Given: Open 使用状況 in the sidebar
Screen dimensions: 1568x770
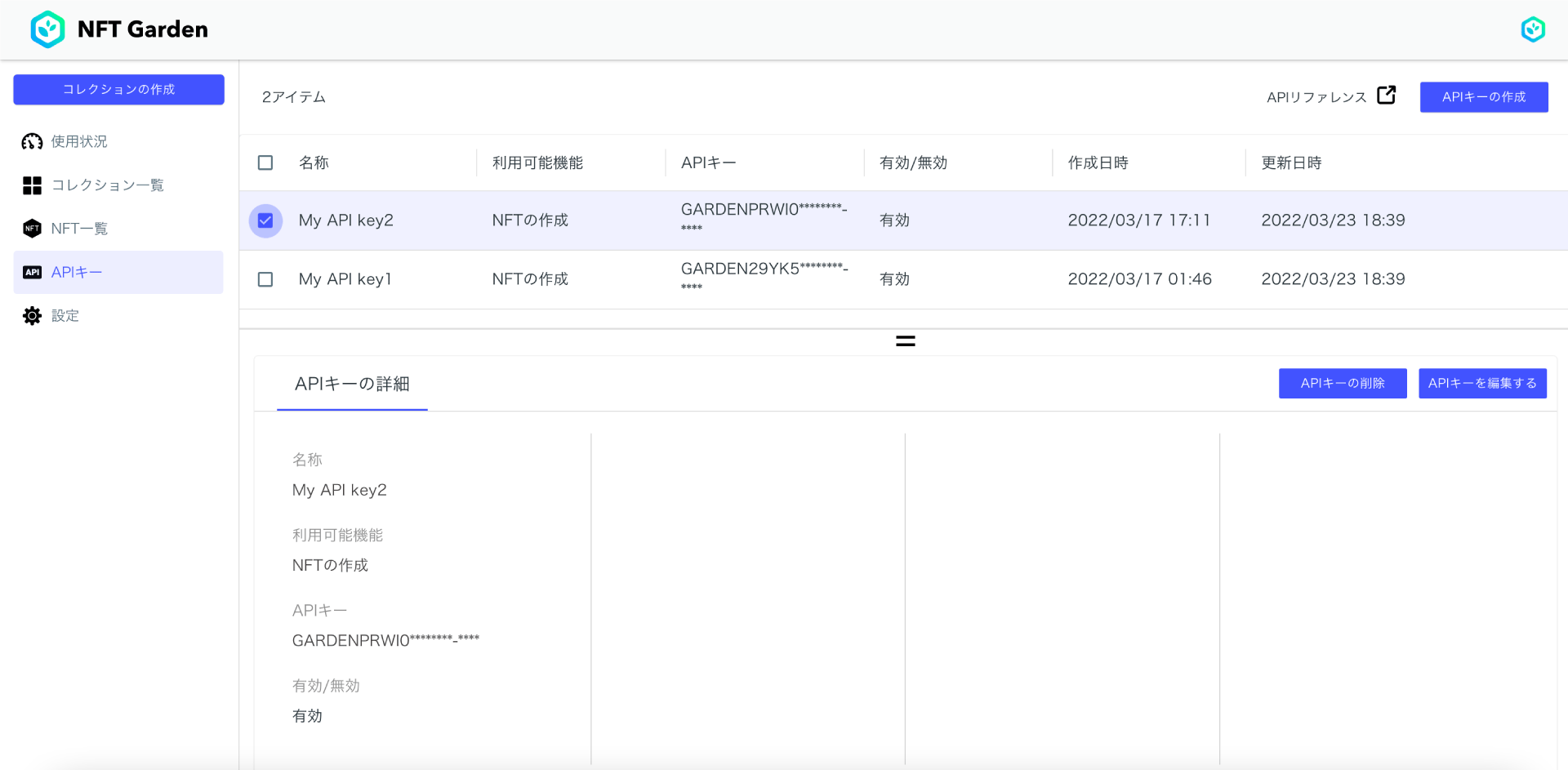Looking at the screenshot, I should tap(79, 142).
